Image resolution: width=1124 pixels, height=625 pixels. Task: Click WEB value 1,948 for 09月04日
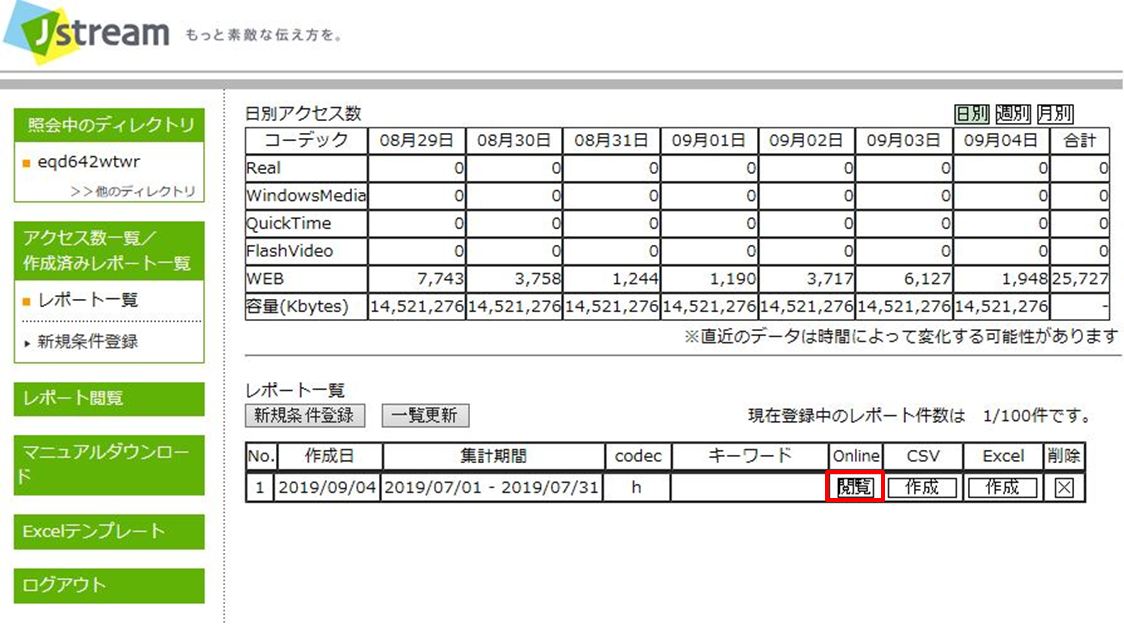click(1025, 279)
